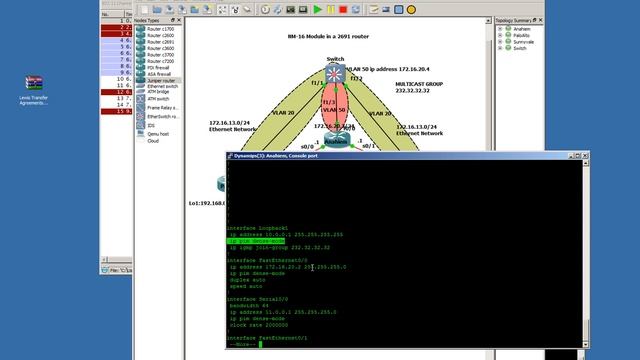The image size is (640, 360).
Task: Click the New blank project toolbar icon
Action: click(x=144, y=9)
